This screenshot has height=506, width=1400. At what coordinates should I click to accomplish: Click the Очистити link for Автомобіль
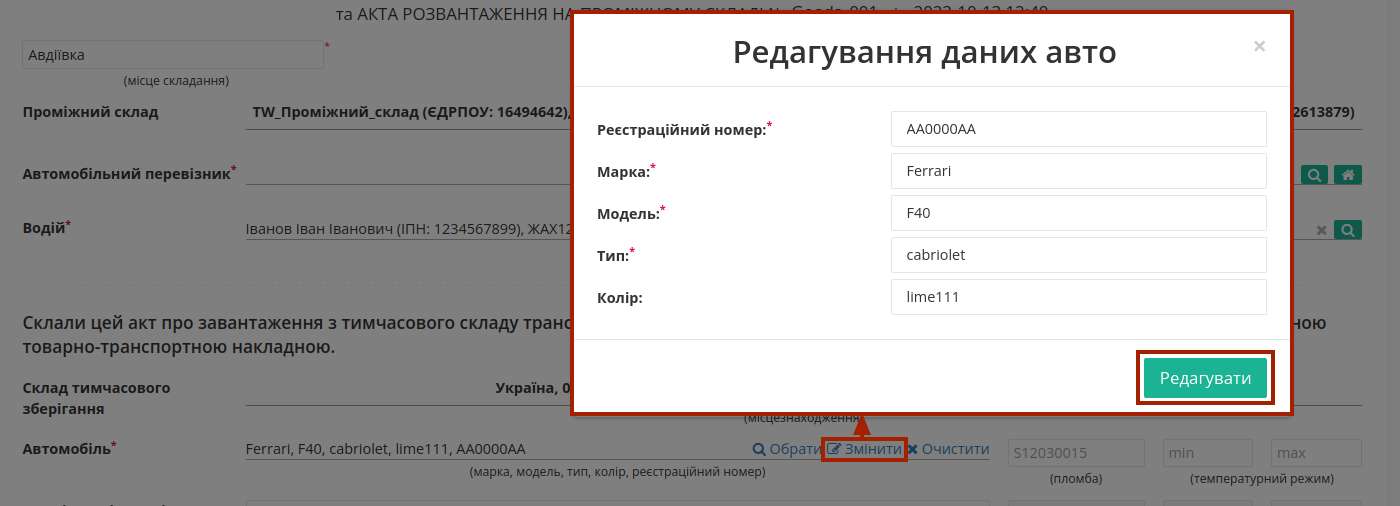(948, 450)
